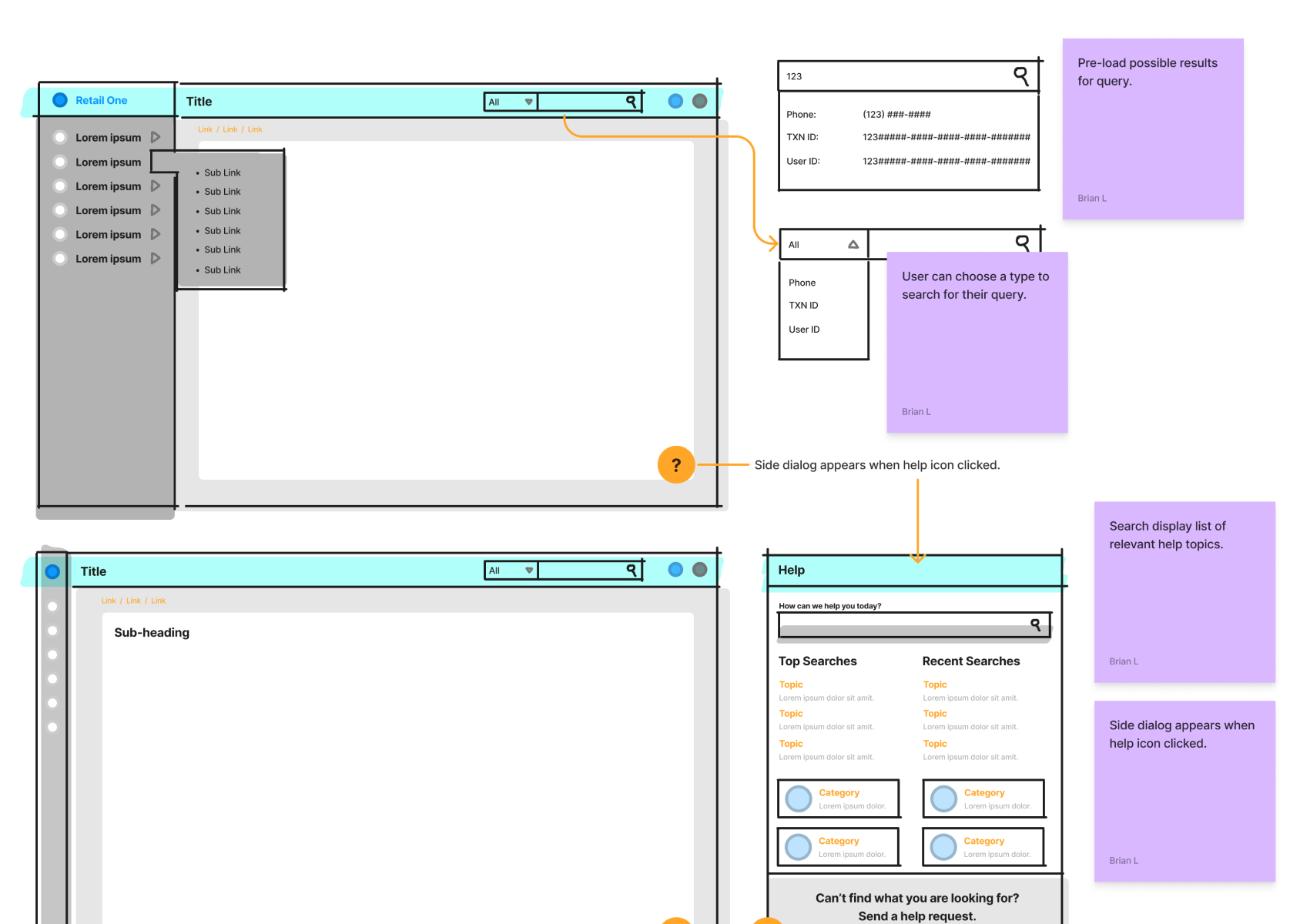1300x924 pixels.
Task: Open the first Topic link under Top Searches
Action: [790, 685]
